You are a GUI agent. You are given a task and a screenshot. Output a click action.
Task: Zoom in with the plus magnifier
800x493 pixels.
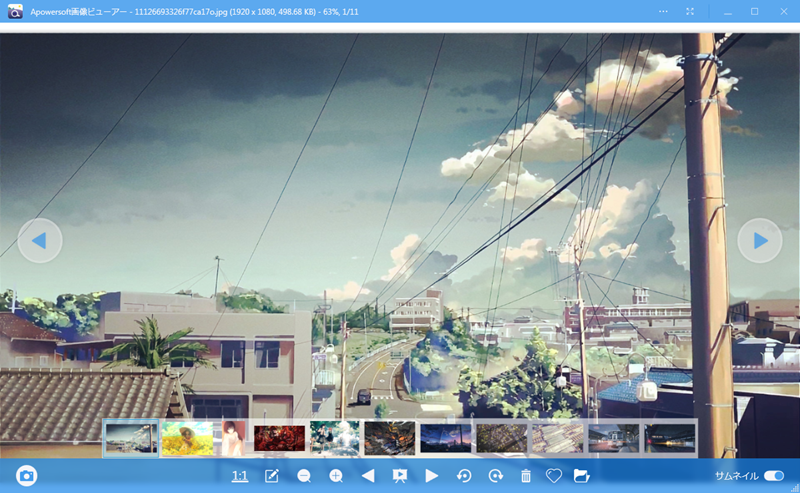click(336, 476)
